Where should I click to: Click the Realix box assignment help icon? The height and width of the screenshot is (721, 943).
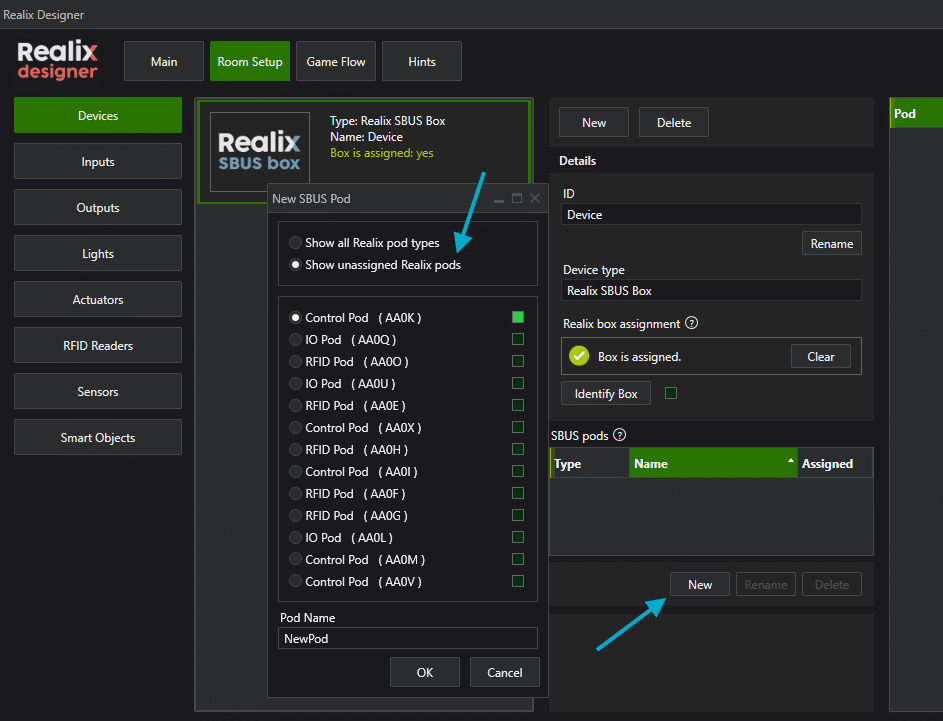coord(691,324)
